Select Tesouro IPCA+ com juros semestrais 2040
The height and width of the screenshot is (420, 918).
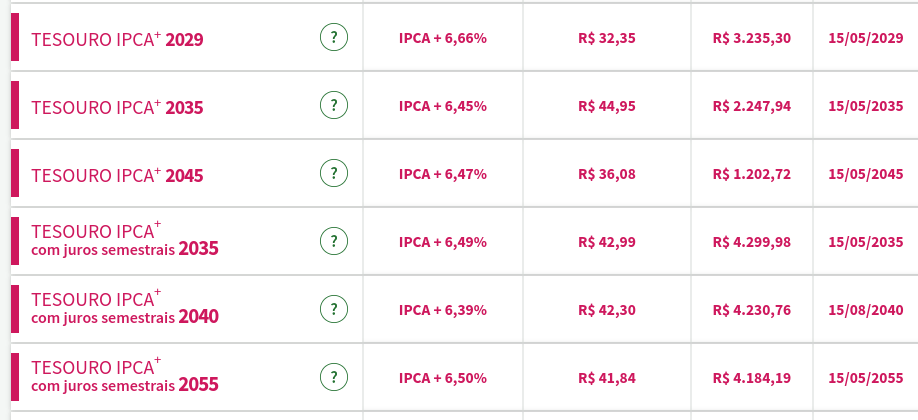[124, 308]
